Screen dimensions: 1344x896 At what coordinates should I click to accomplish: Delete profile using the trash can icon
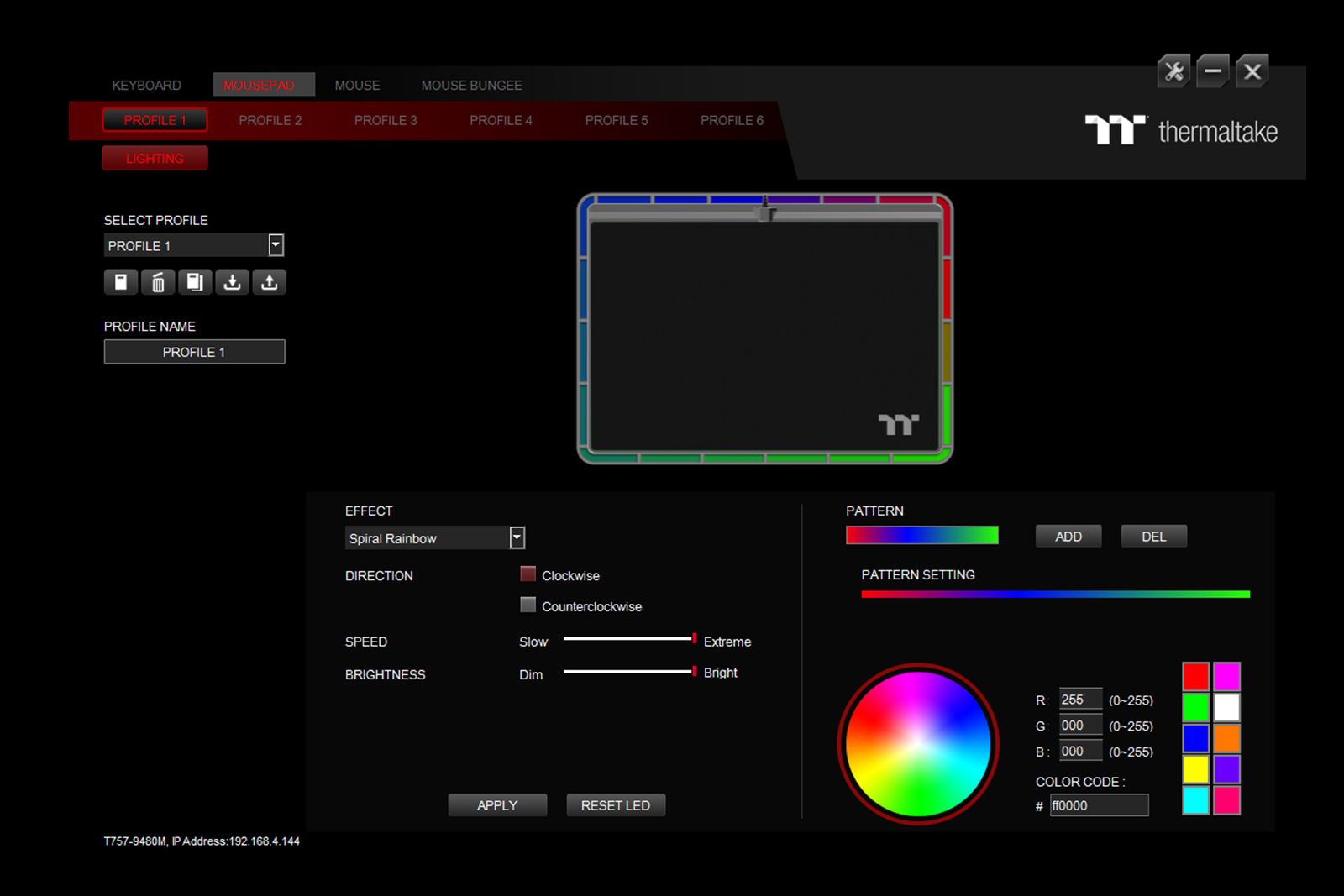(x=158, y=282)
